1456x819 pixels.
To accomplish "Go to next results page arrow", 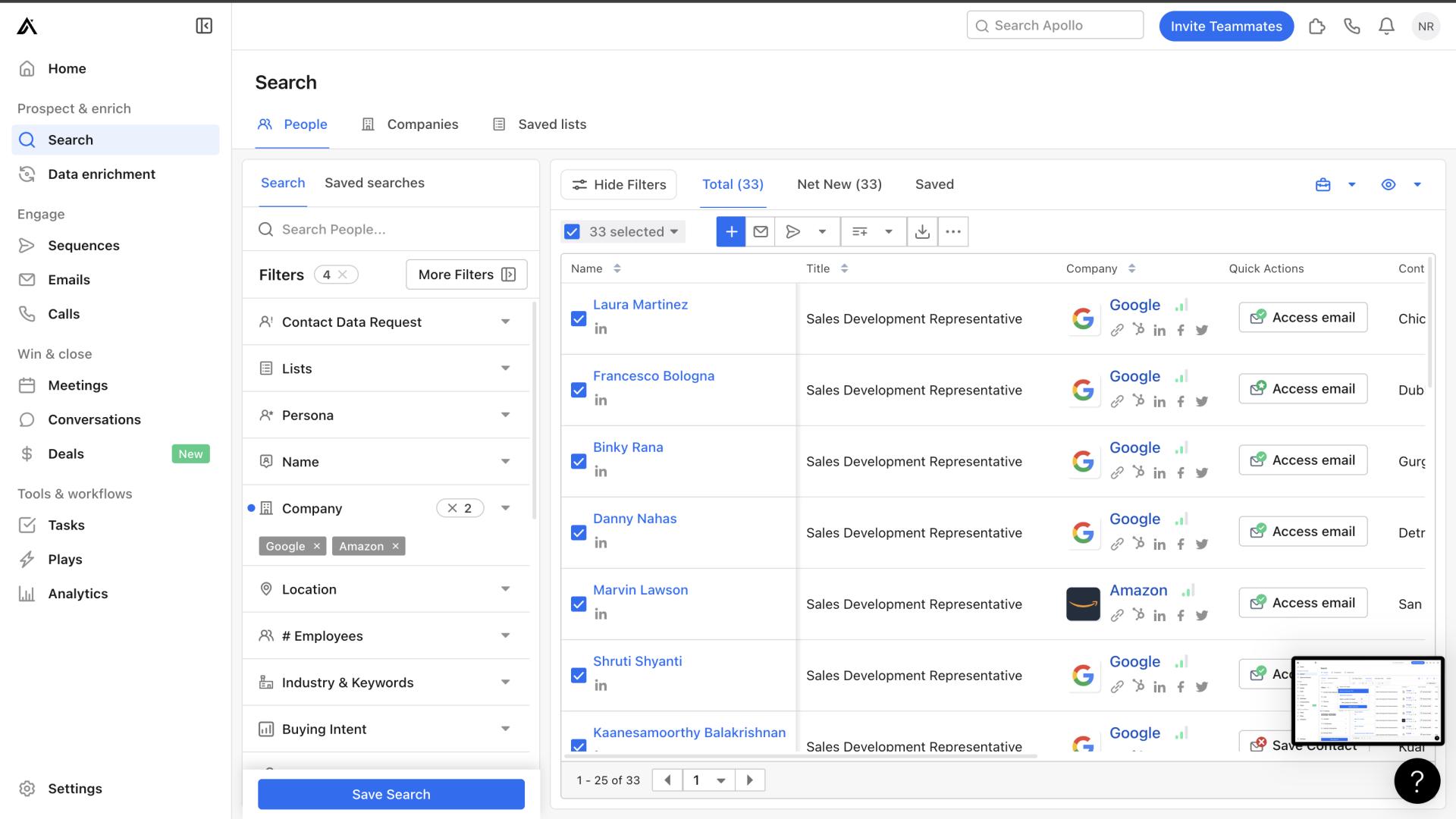I will point(750,780).
